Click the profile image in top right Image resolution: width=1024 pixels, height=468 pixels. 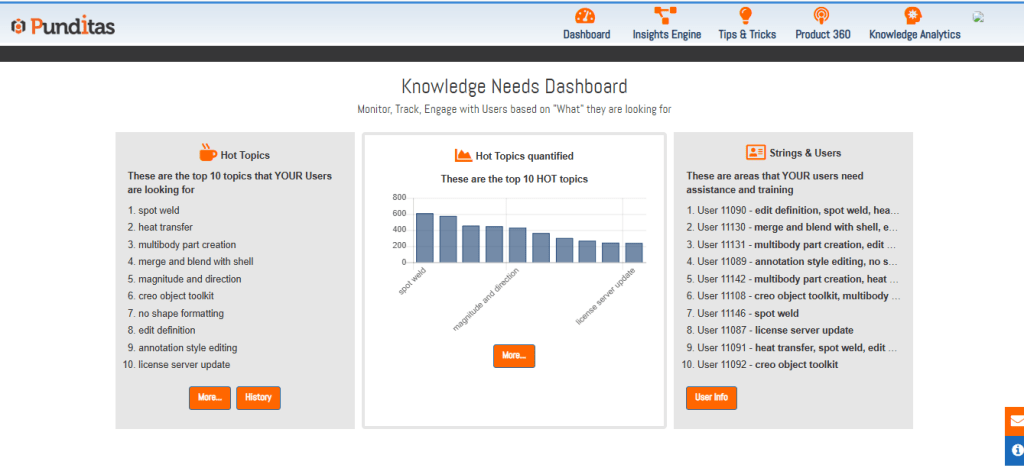(981, 17)
